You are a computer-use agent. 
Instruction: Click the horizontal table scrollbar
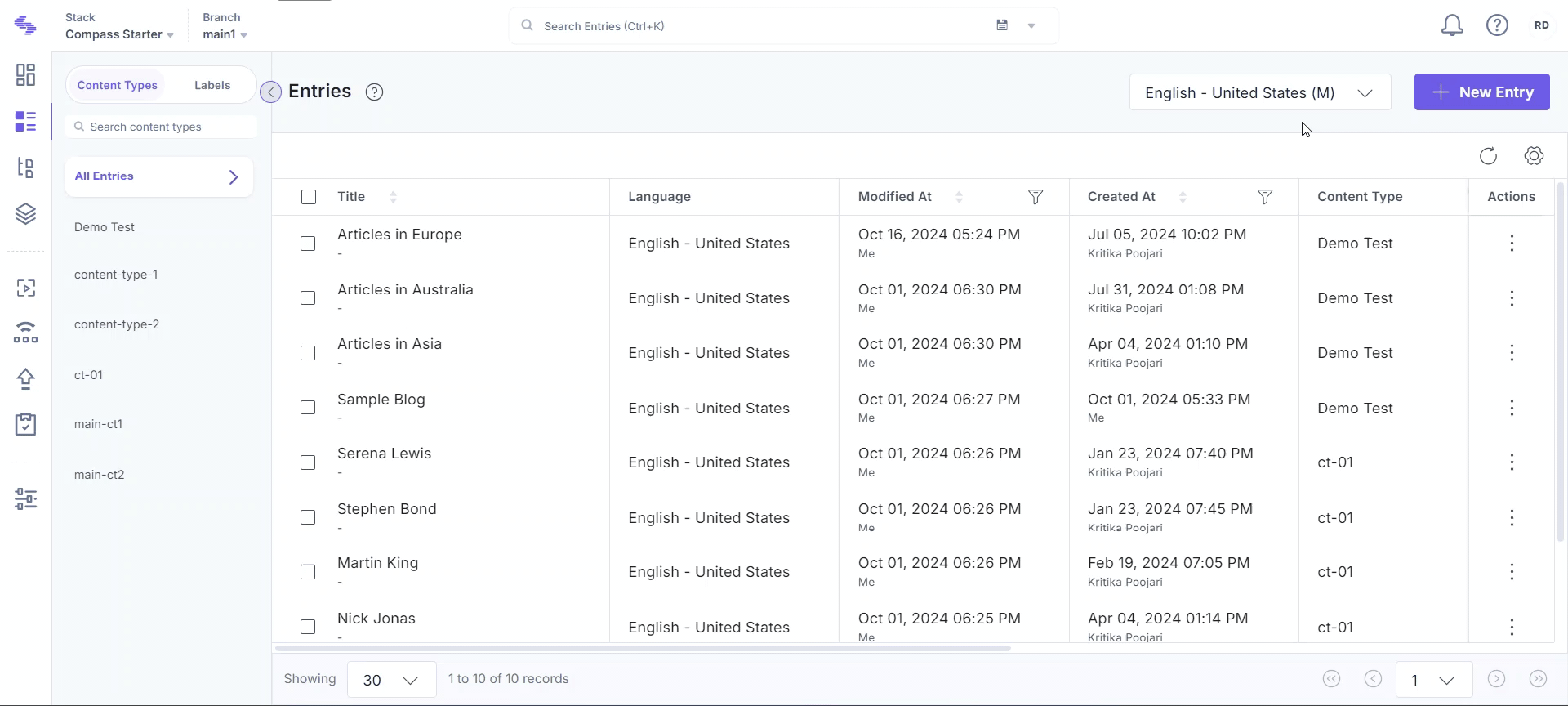click(643, 648)
